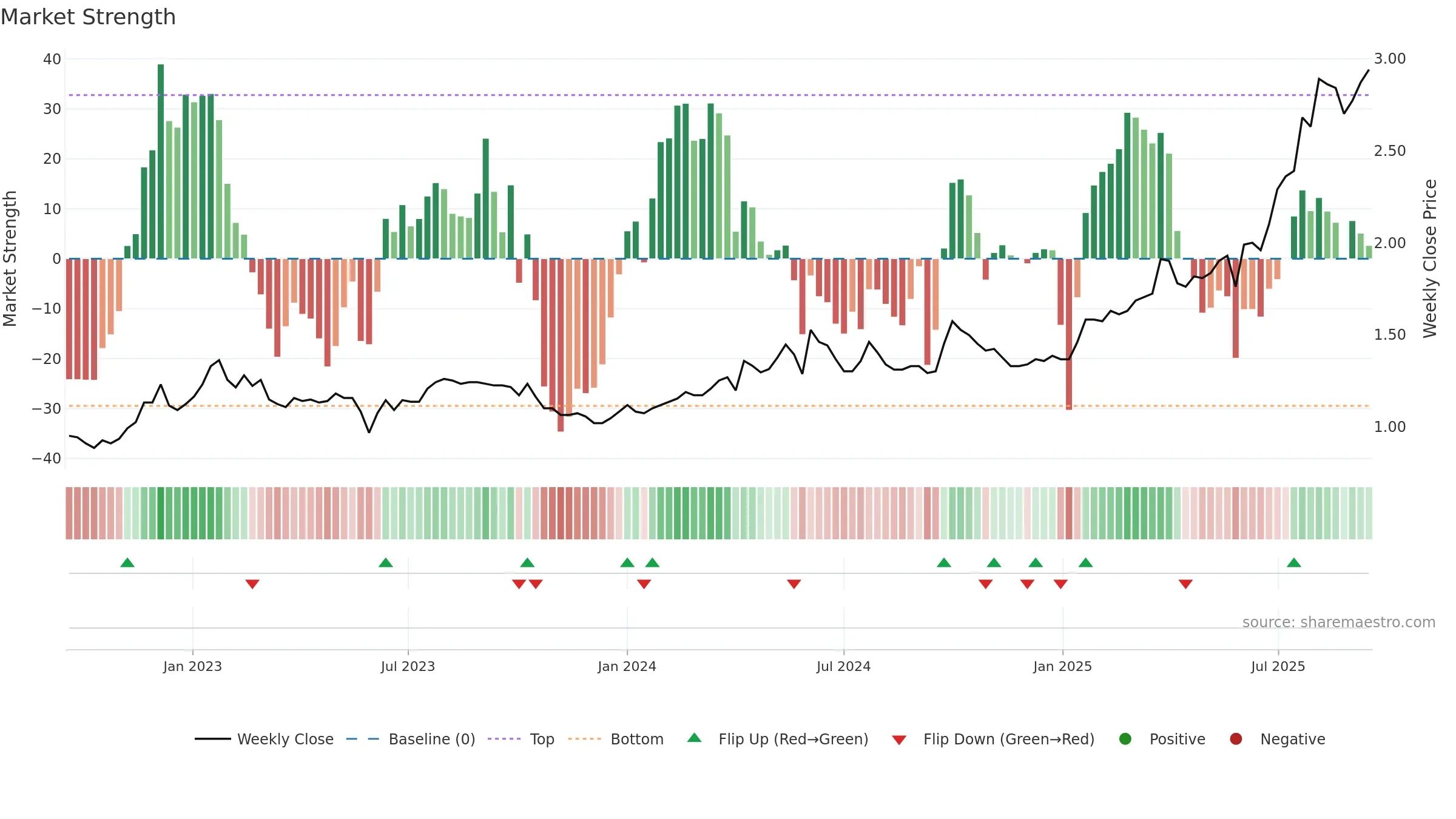Click the Market Strength chart title
1456x819 pixels.
[x=88, y=17]
